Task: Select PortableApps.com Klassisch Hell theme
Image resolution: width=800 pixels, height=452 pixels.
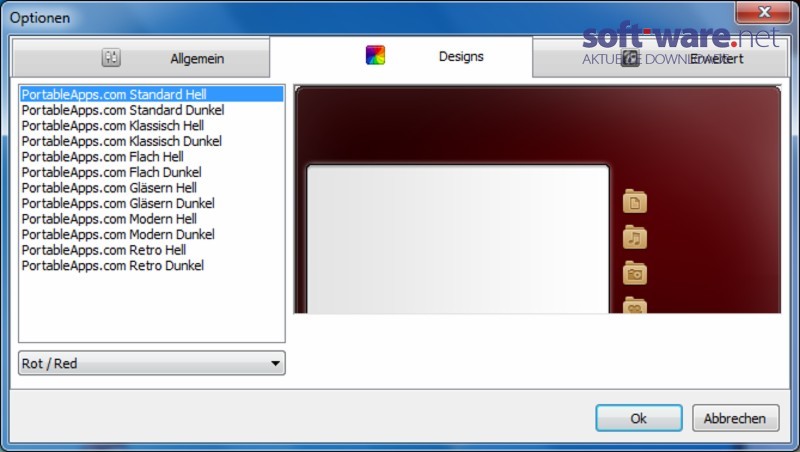Action: pyautogui.click(x=152, y=125)
